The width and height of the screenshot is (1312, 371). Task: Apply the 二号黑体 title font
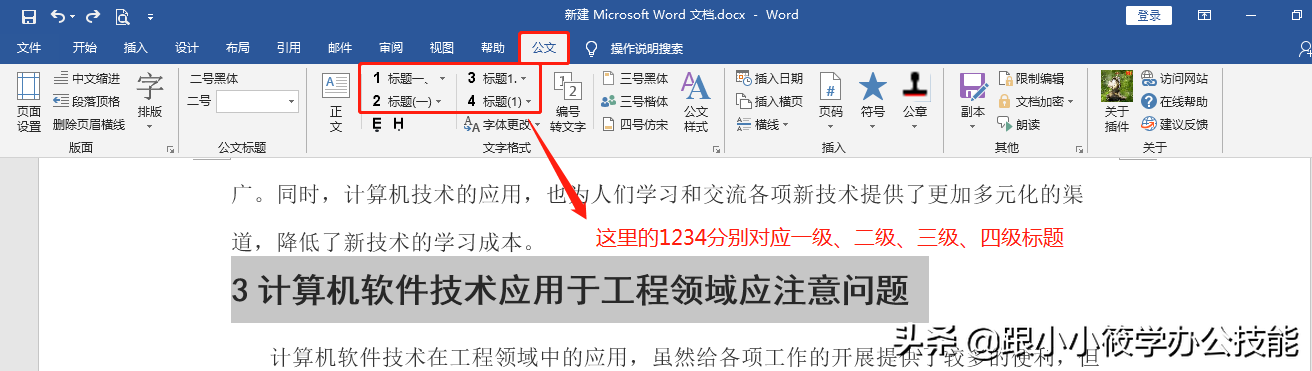213,78
